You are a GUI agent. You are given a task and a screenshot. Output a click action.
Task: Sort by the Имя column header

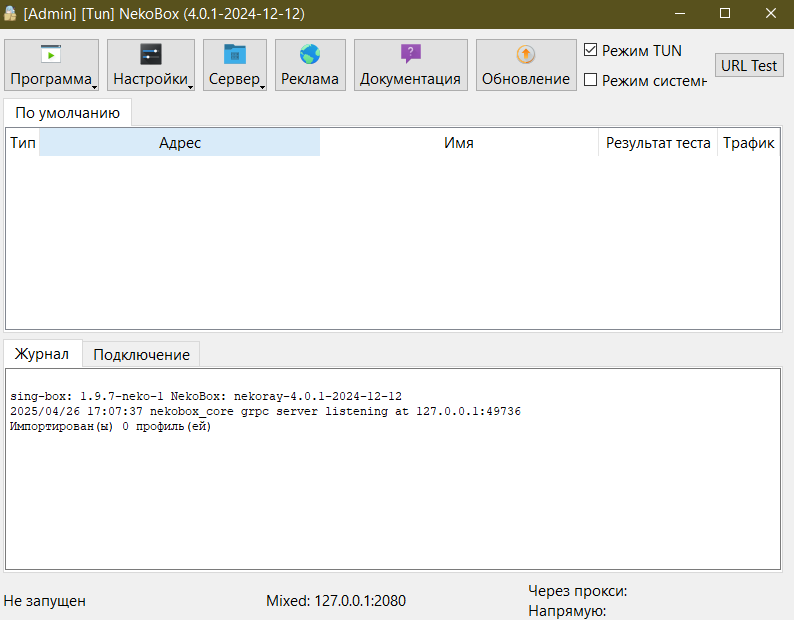[459, 143]
